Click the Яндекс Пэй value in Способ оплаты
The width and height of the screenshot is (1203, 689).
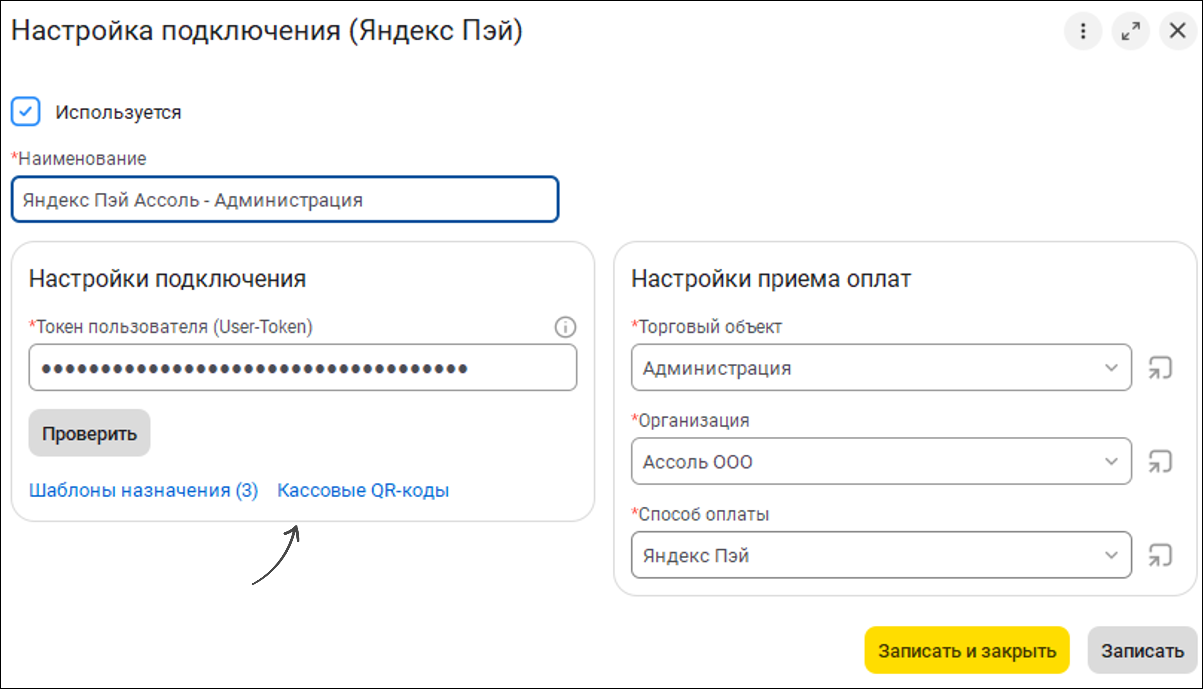[x=696, y=555]
